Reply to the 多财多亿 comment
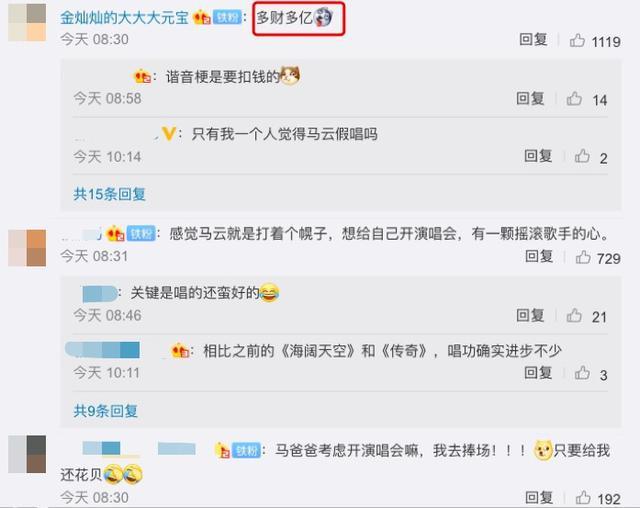640x508 pixels. [533, 40]
